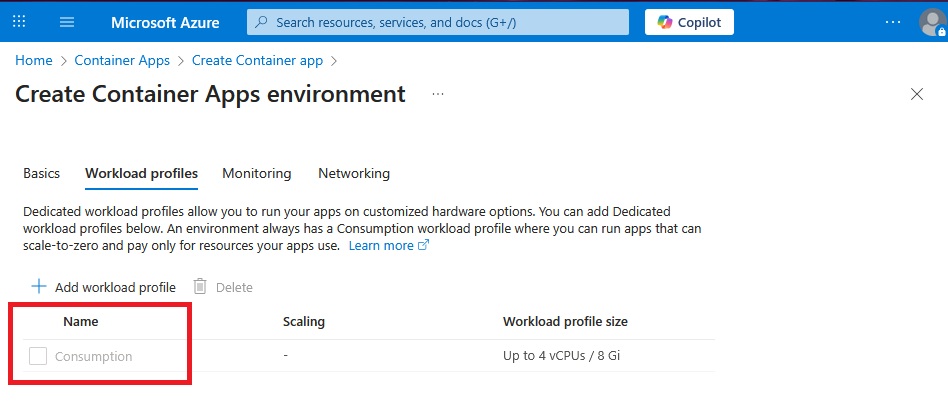Open the portal hamburger menu
This screenshot has height=403, width=948.
67,22
